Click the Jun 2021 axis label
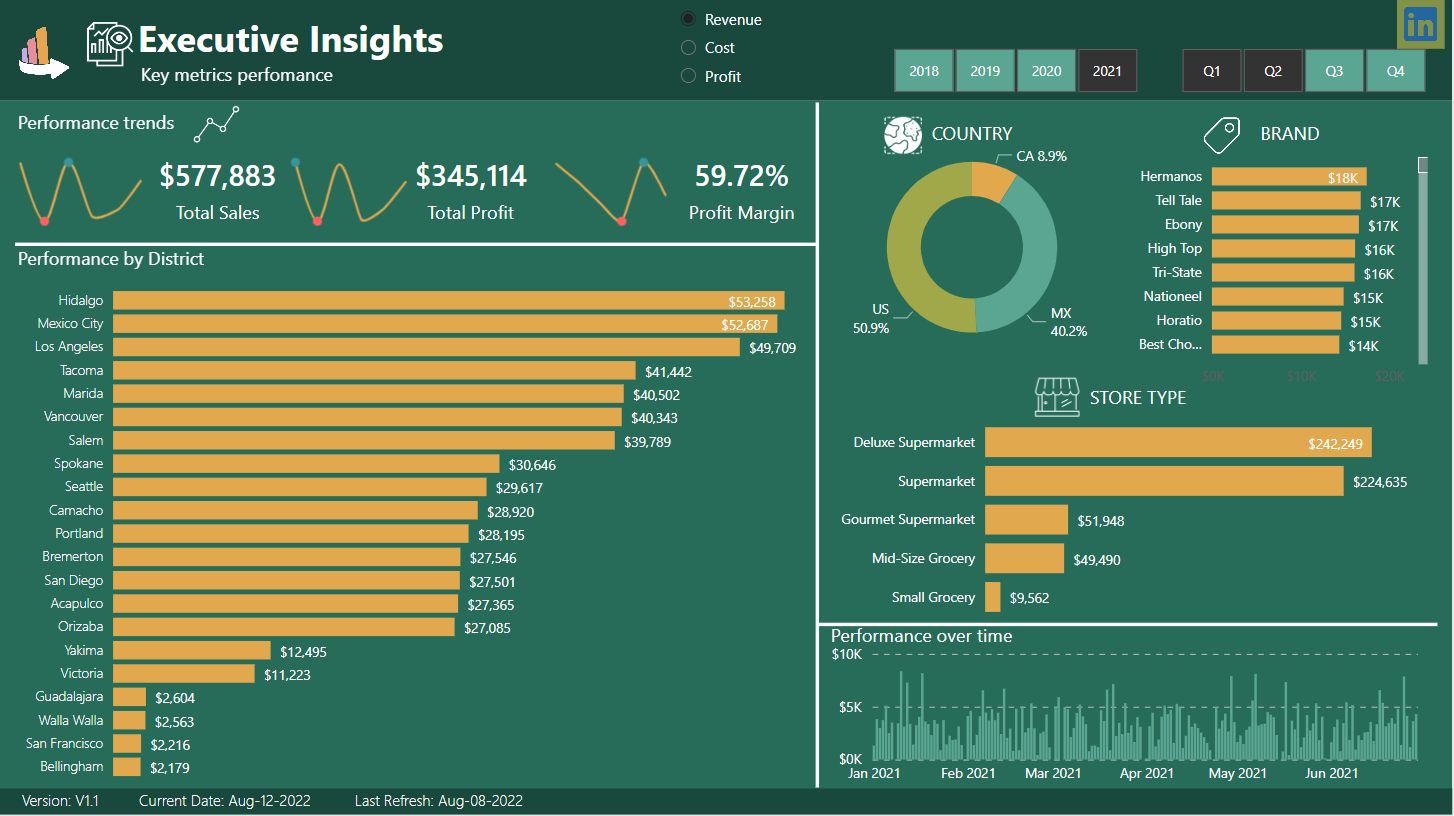The height and width of the screenshot is (816, 1454). pos(1331,773)
